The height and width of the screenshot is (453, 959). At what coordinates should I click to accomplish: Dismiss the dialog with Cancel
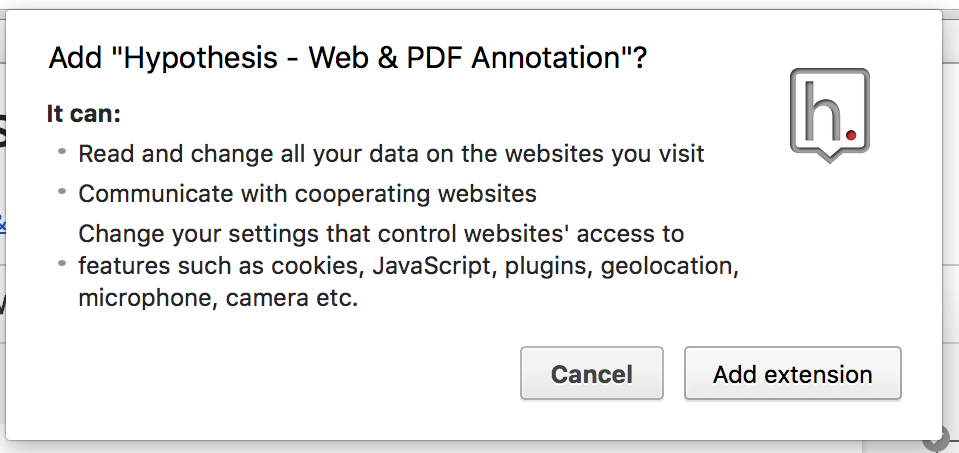pyautogui.click(x=591, y=374)
